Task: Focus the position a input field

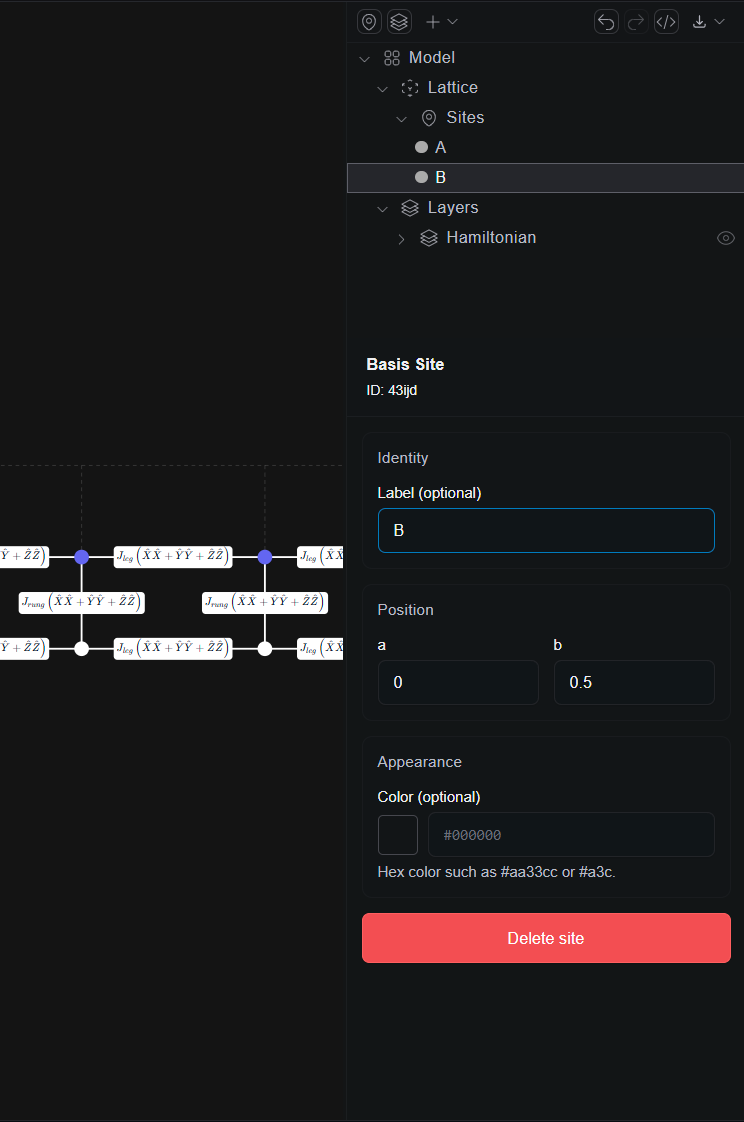Action: pyautogui.click(x=458, y=683)
